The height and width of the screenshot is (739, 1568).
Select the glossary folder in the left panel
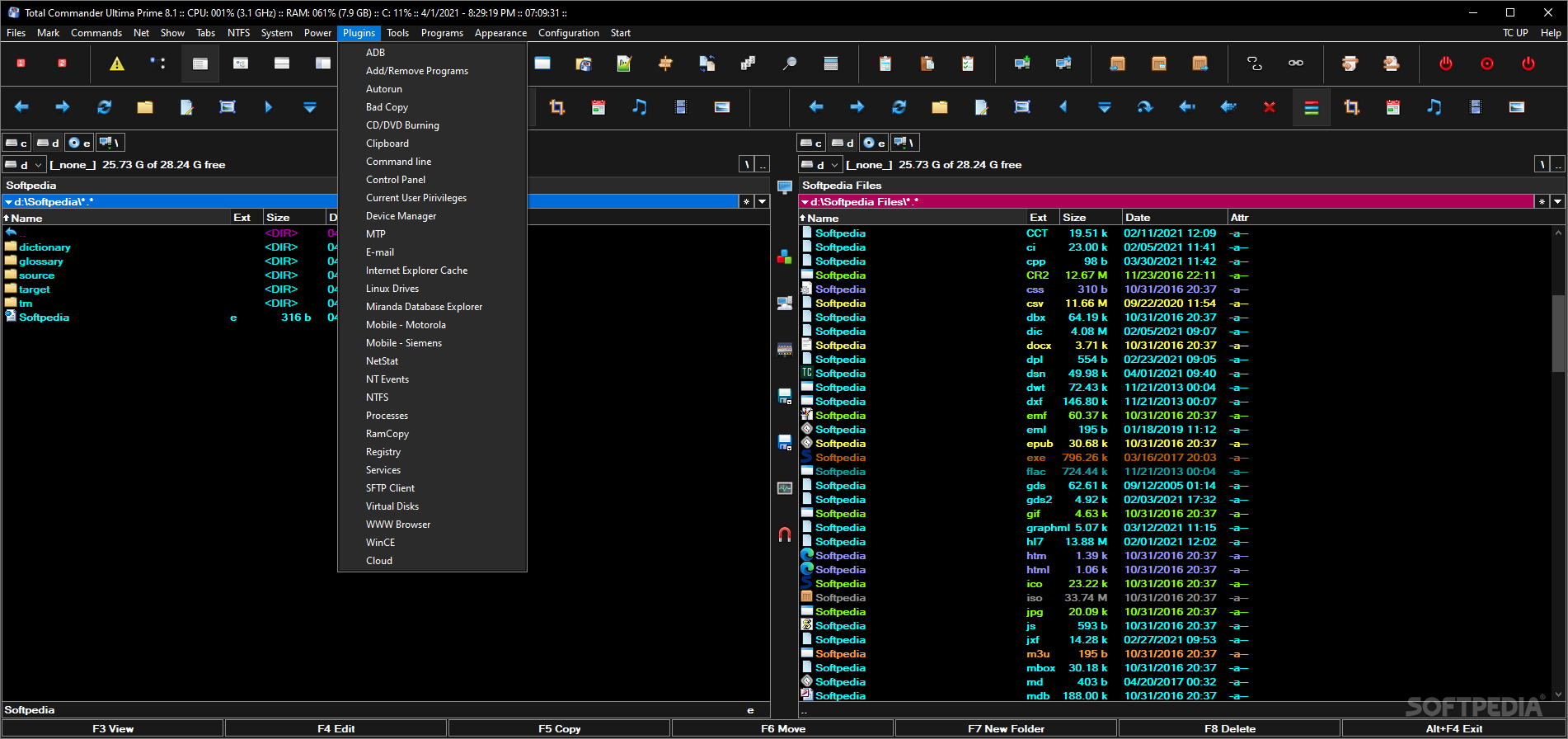(41, 261)
